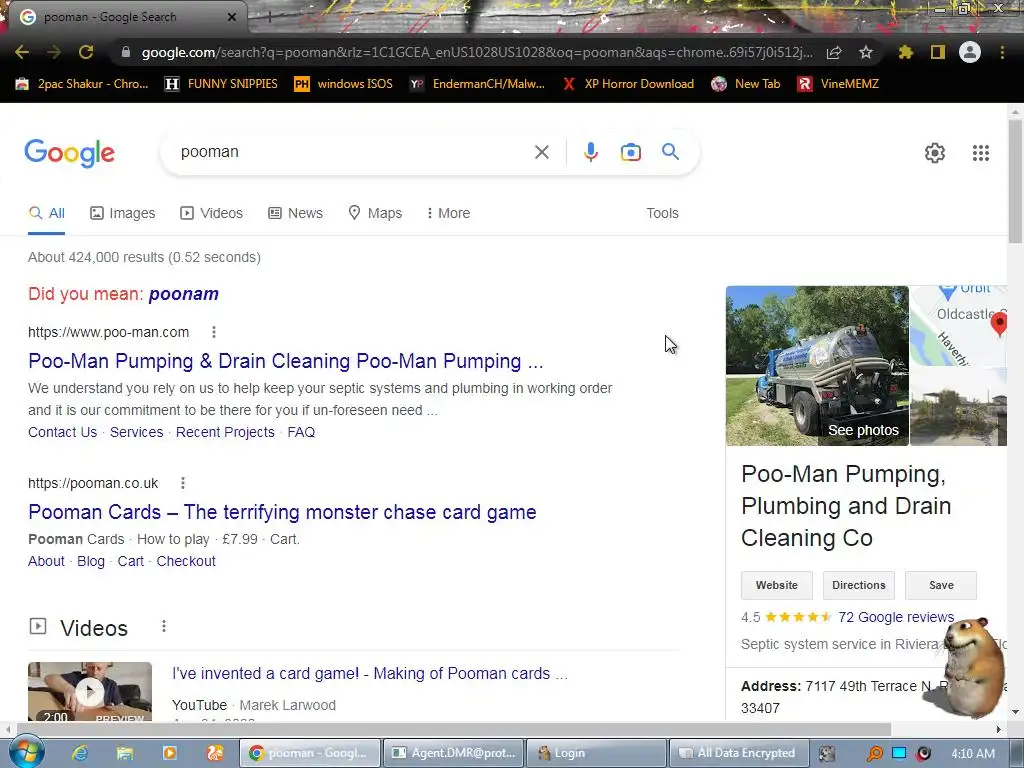Go back with the browser back arrow
This screenshot has width=1024, height=768.
(x=22, y=52)
